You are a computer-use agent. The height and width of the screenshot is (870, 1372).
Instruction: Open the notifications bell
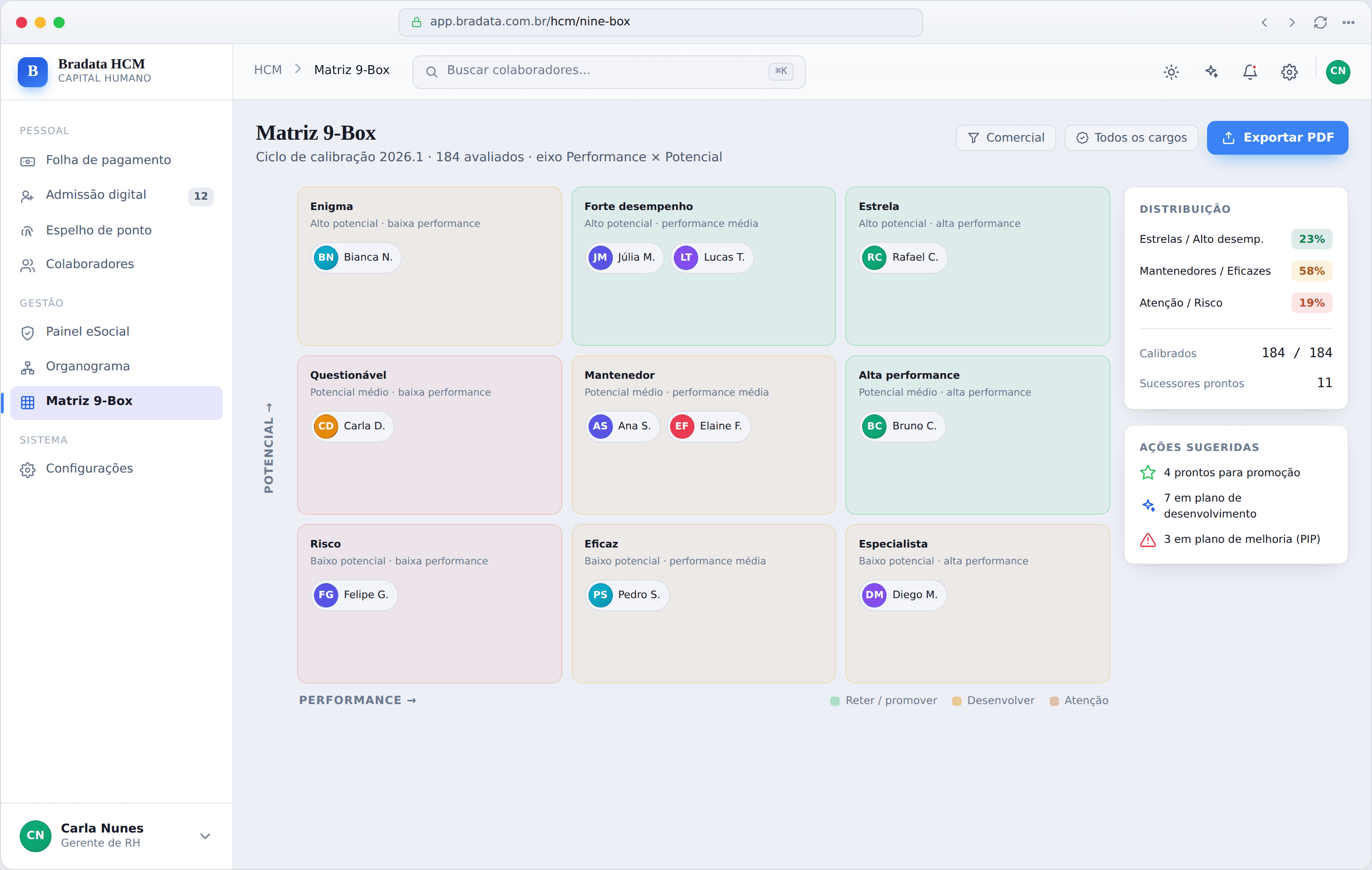[1250, 72]
